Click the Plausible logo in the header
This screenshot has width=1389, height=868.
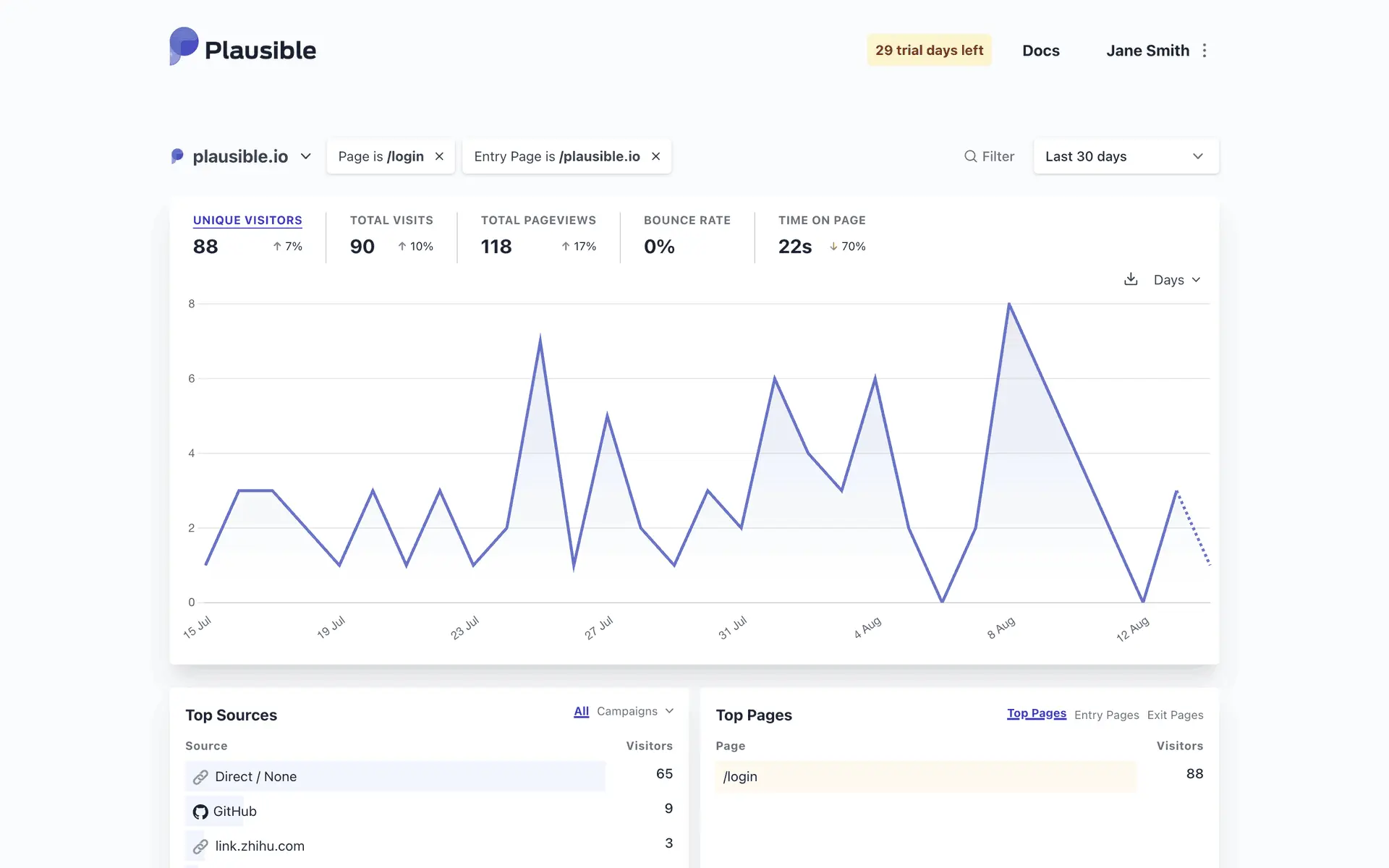point(242,48)
